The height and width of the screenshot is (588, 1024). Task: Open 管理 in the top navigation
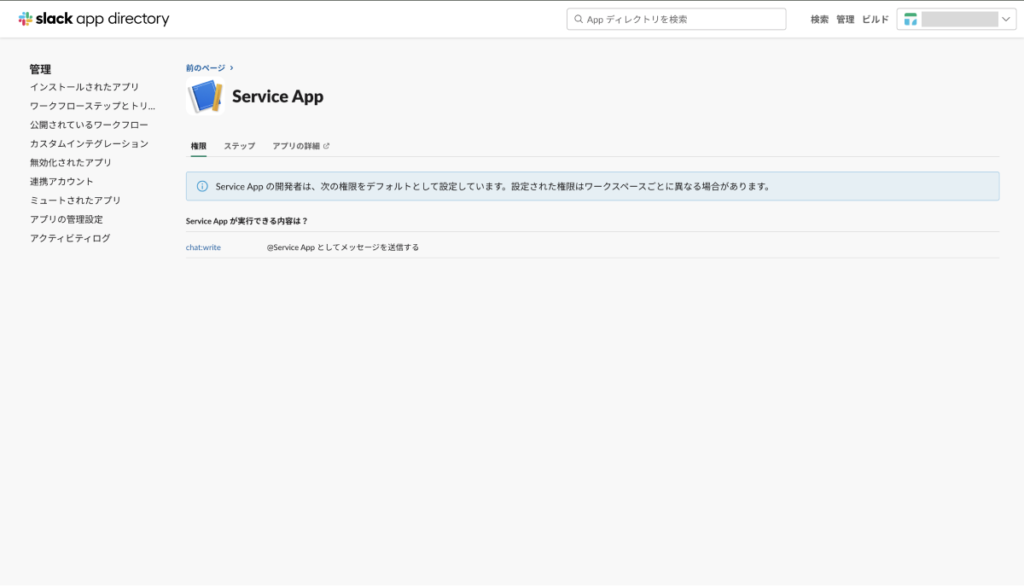tap(845, 19)
